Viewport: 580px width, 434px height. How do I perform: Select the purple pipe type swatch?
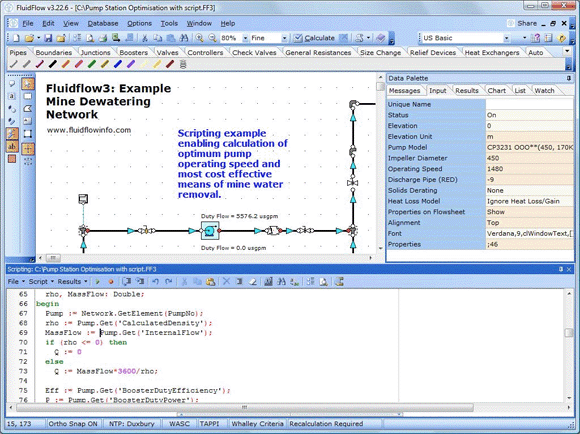(x=131, y=64)
